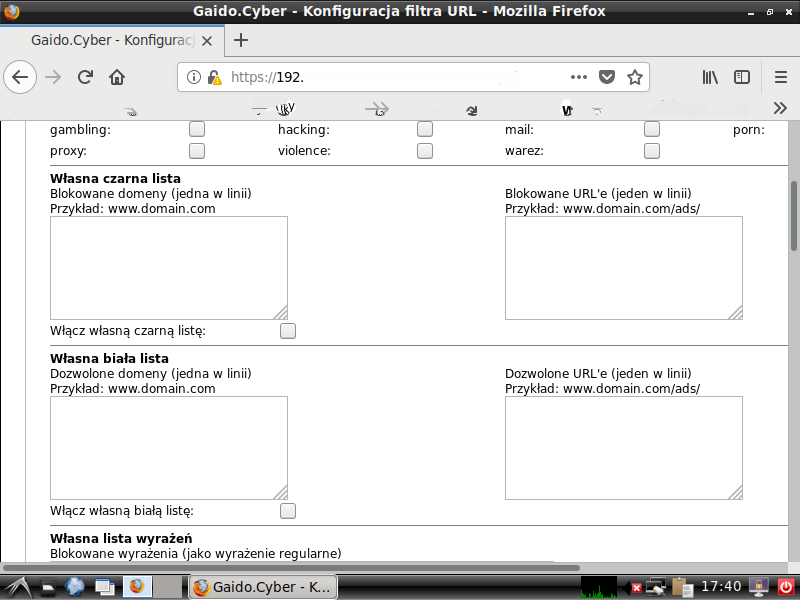The image size is (800, 600).
Task: Toggle the sidebar view icon
Action: point(742,77)
